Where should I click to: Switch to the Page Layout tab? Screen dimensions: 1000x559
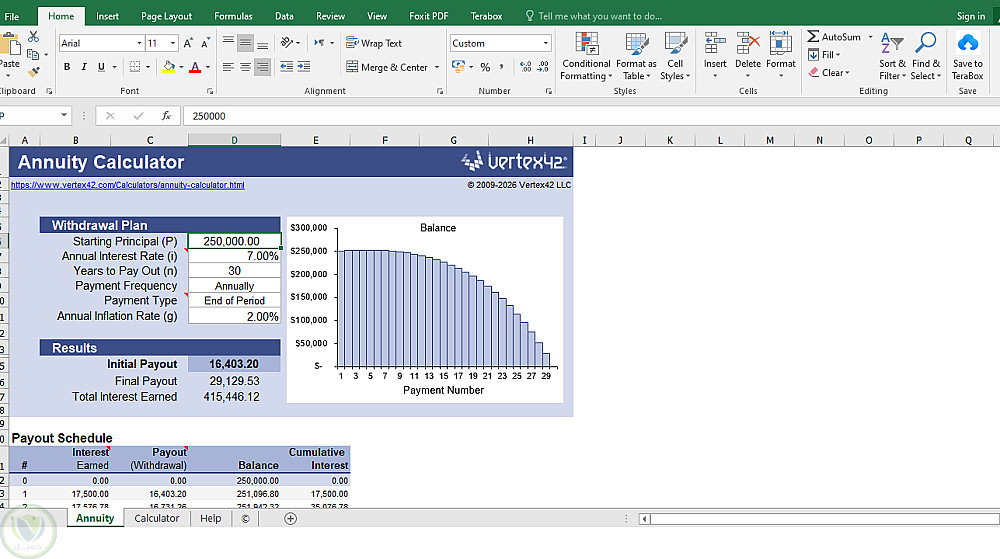tap(166, 16)
